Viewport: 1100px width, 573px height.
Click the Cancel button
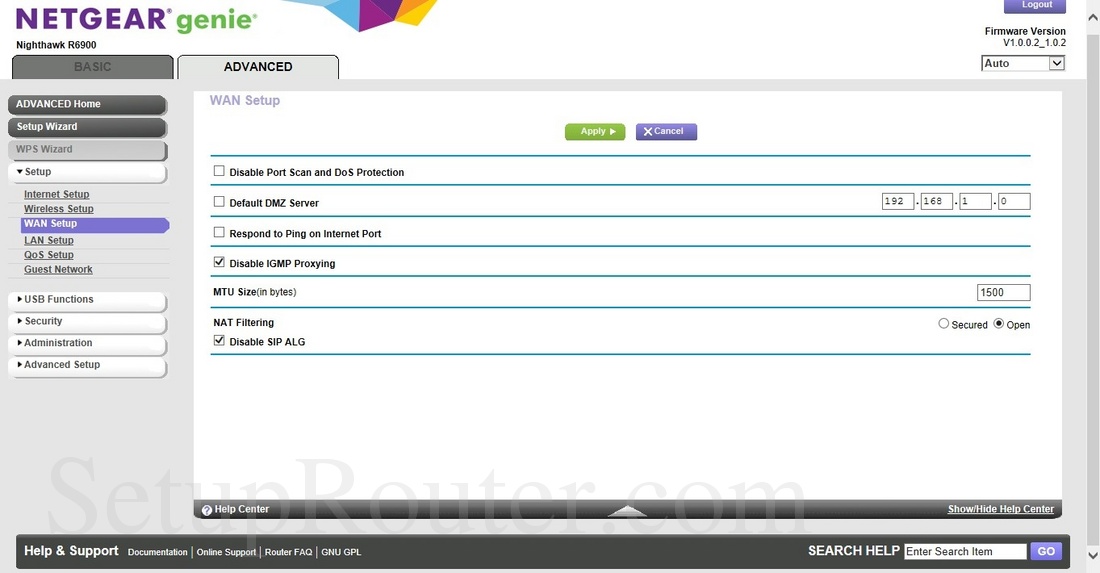tap(666, 132)
